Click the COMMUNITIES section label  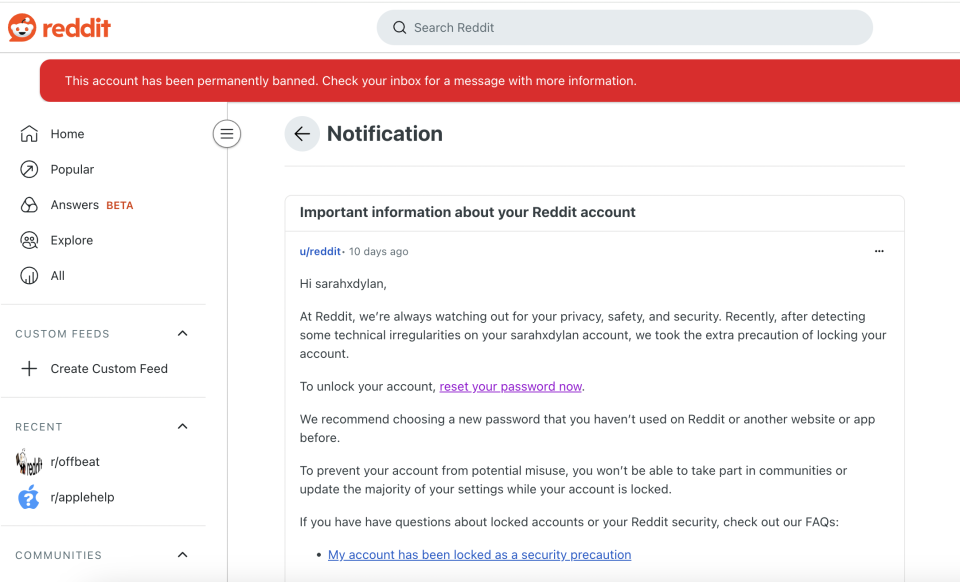point(58,556)
